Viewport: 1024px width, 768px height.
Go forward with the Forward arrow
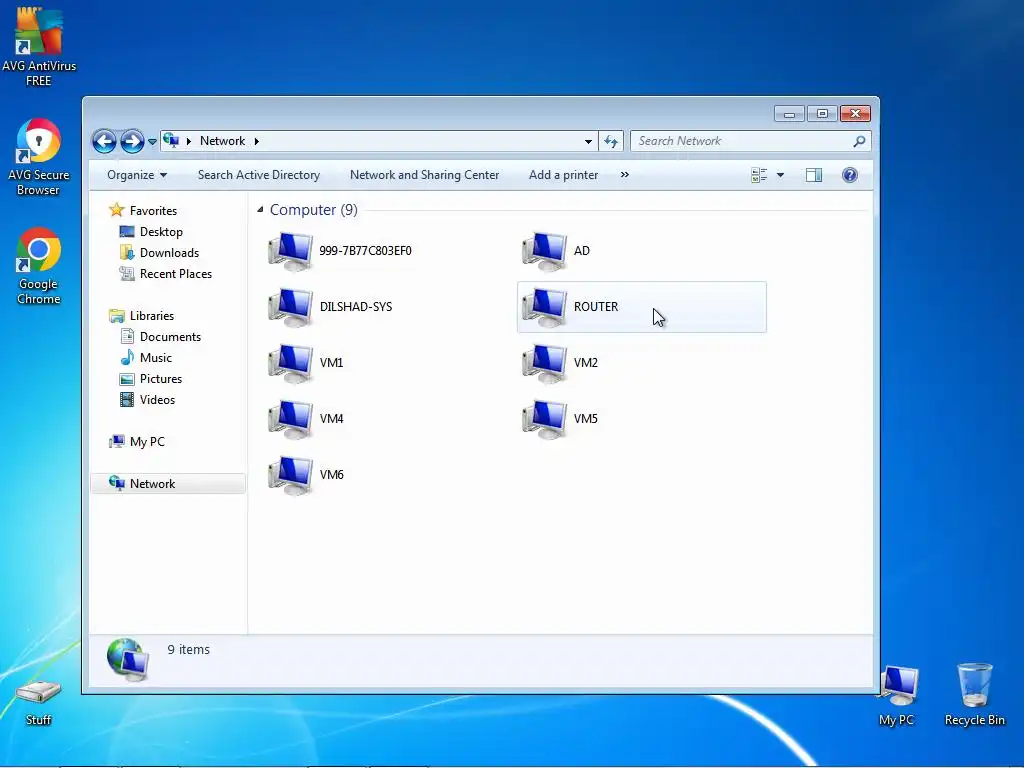pos(132,141)
